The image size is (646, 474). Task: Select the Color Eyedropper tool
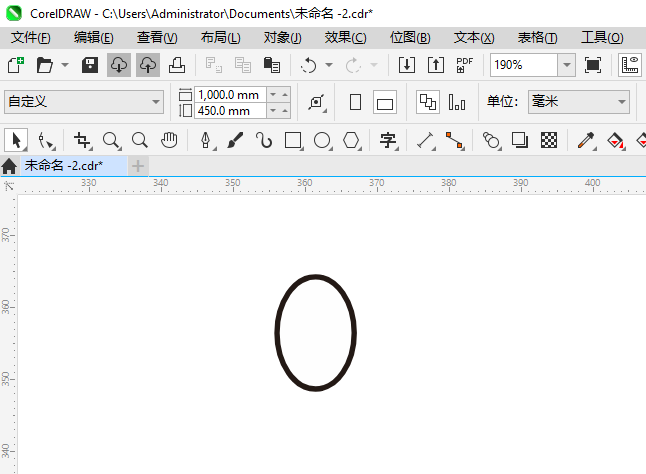pos(586,140)
